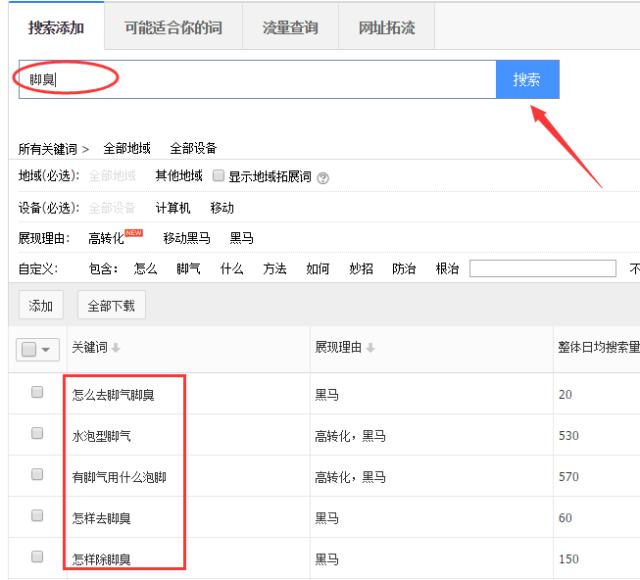Viewport: 640px width, 580px height.
Task: Click keyword 怎么去脚气脚臭
Action: pyautogui.click(x=113, y=395)
